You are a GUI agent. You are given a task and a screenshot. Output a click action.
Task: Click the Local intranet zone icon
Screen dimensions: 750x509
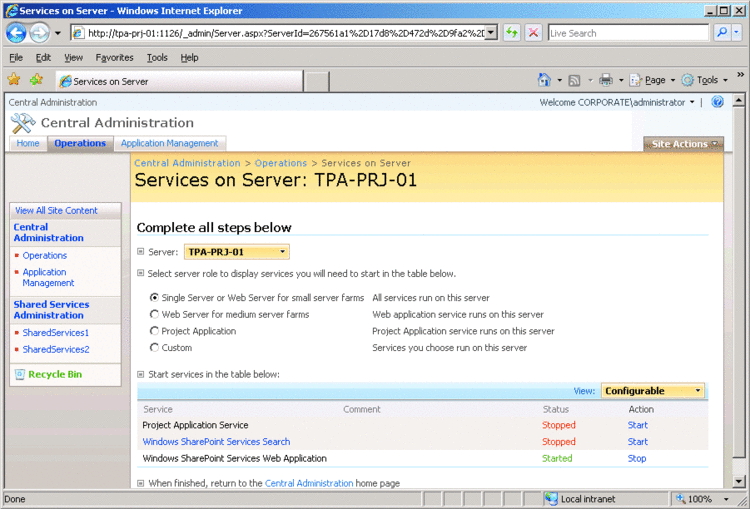point(551,498)
